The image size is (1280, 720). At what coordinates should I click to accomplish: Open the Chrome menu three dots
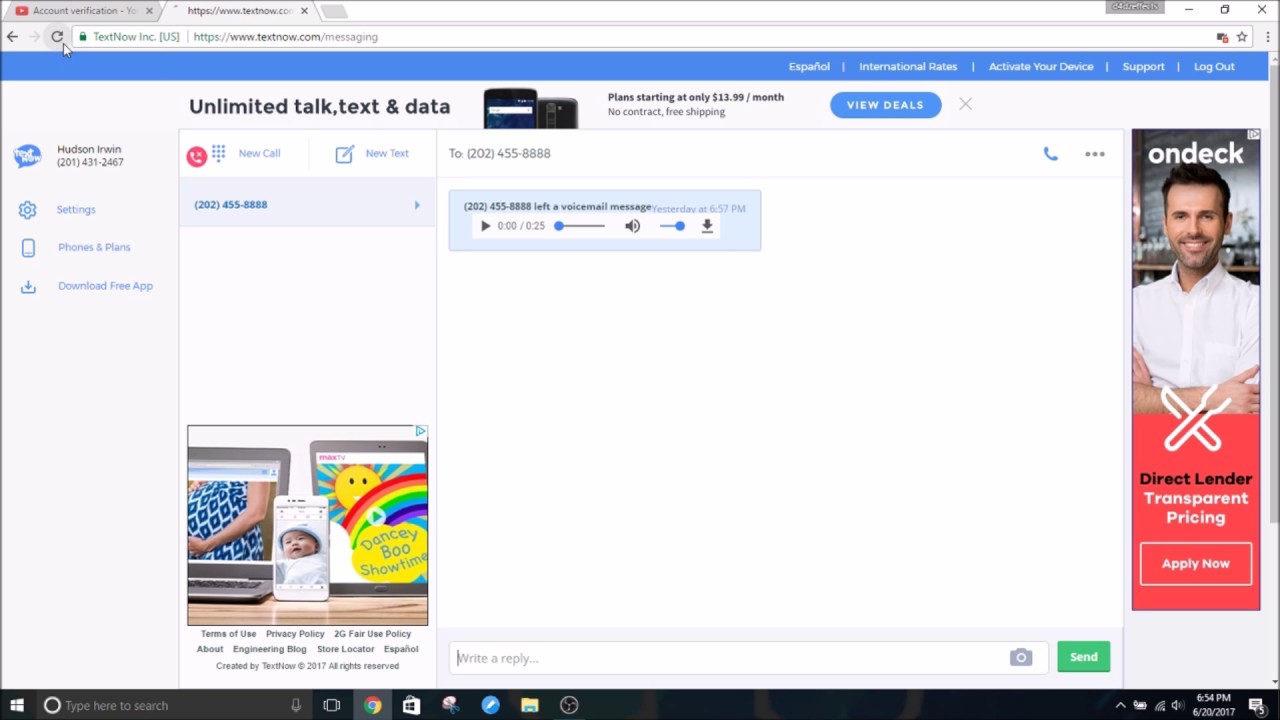[1267, 37]
